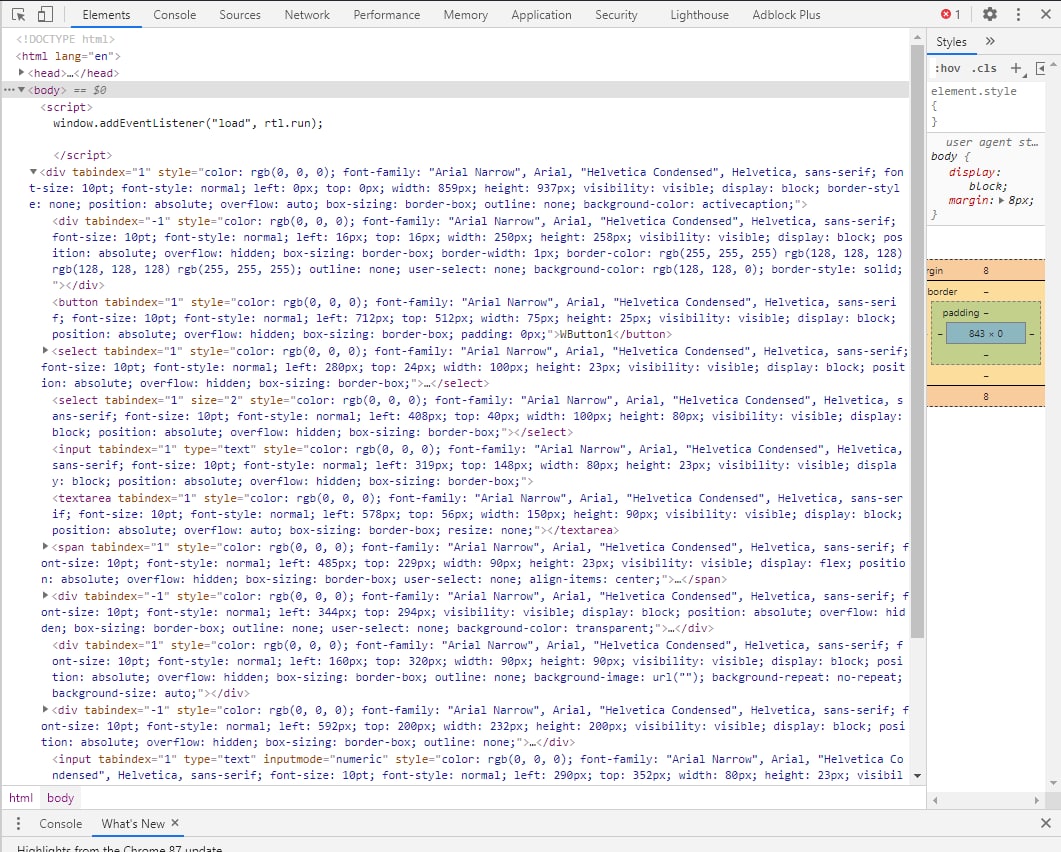Select the script element node
This screenshot has height=852, width=1061.
[66, 107]
